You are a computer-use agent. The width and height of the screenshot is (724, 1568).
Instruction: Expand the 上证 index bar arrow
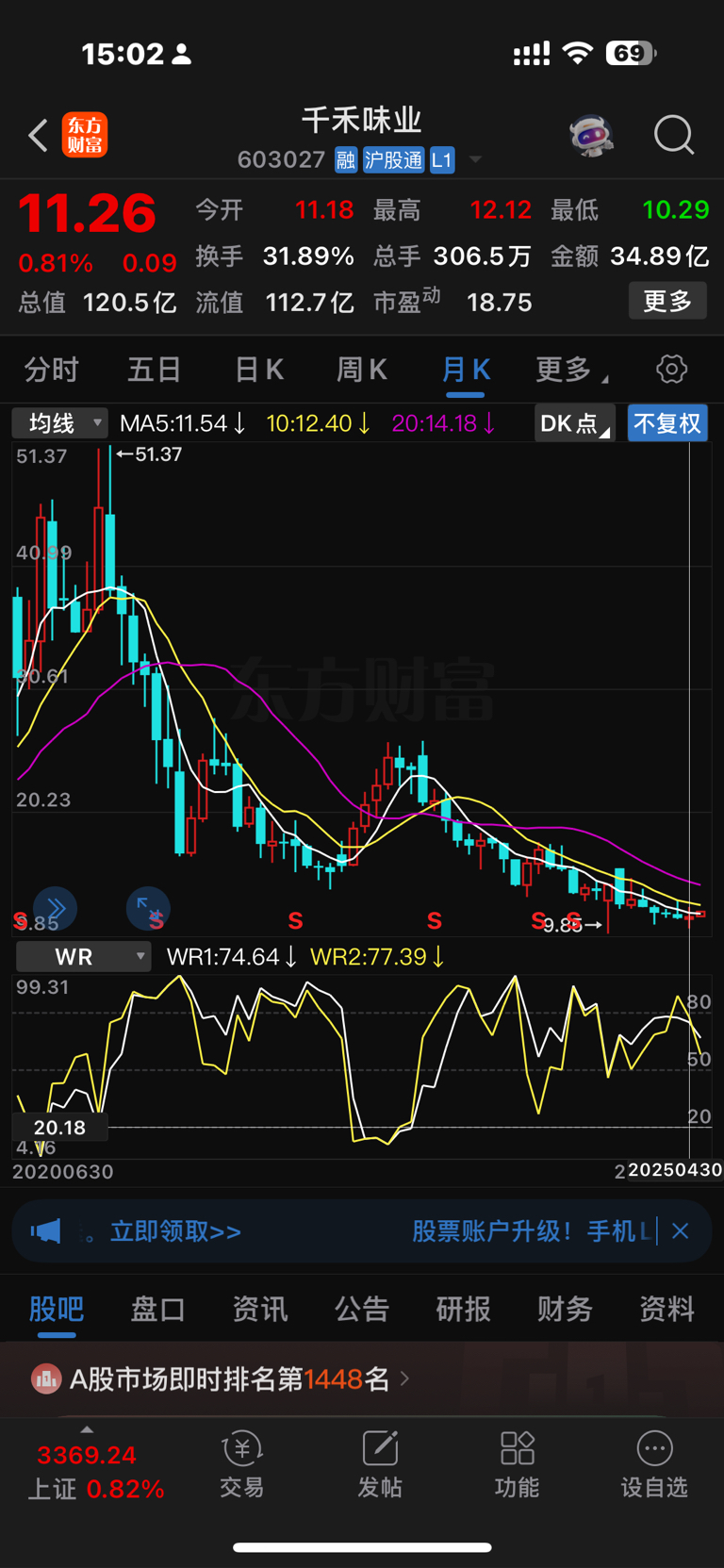(87, 1430)
